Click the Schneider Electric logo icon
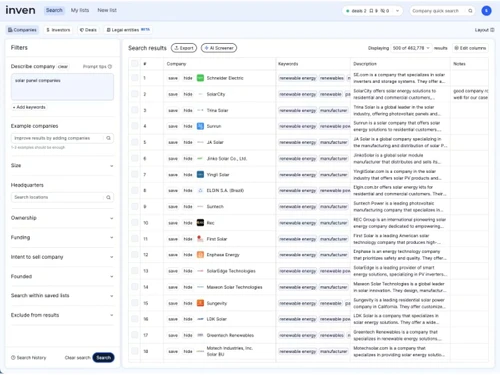500x375 pixels. (200, 78)
